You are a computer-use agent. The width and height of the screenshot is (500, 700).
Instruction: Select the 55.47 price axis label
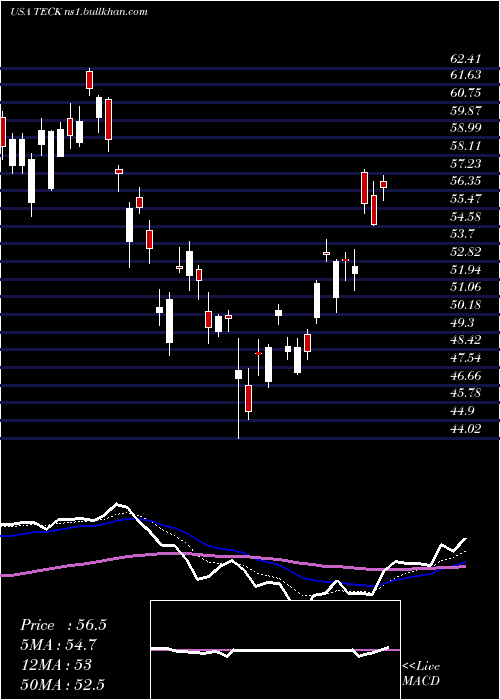[465, 199]
